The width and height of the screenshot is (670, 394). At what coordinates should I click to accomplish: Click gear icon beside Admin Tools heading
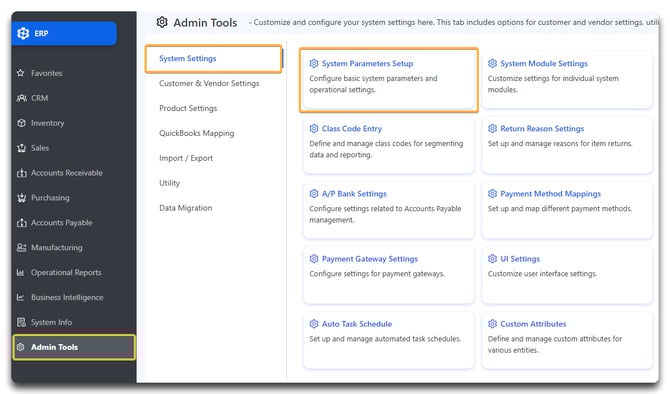pyautogui.click(x=162, y=22)
